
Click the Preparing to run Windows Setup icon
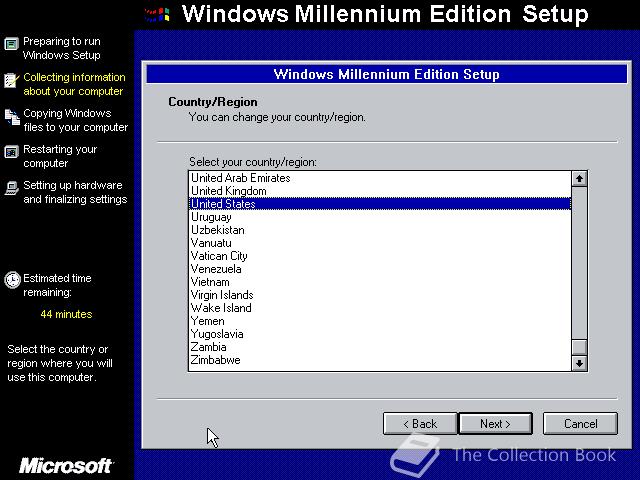coord(11,44)
